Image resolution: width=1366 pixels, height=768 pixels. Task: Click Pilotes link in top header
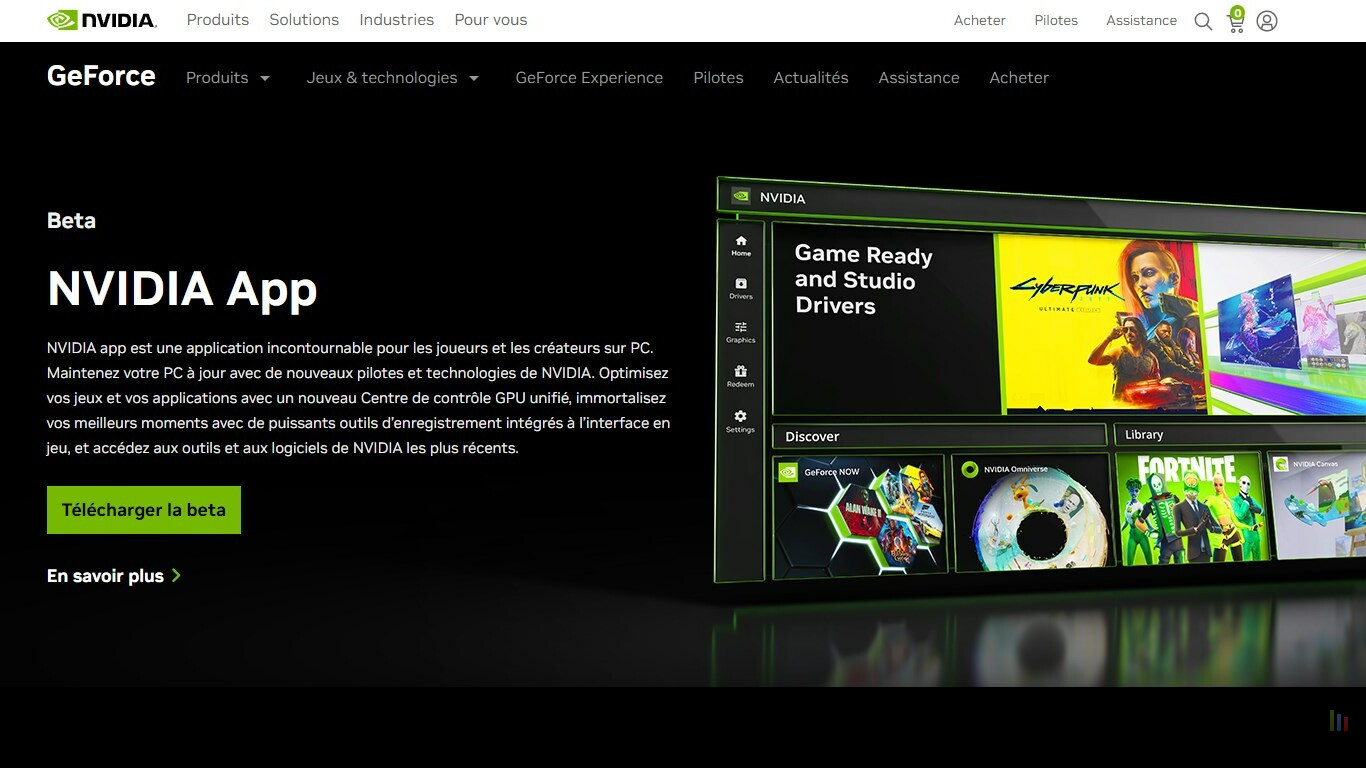tap(1056, 20)
